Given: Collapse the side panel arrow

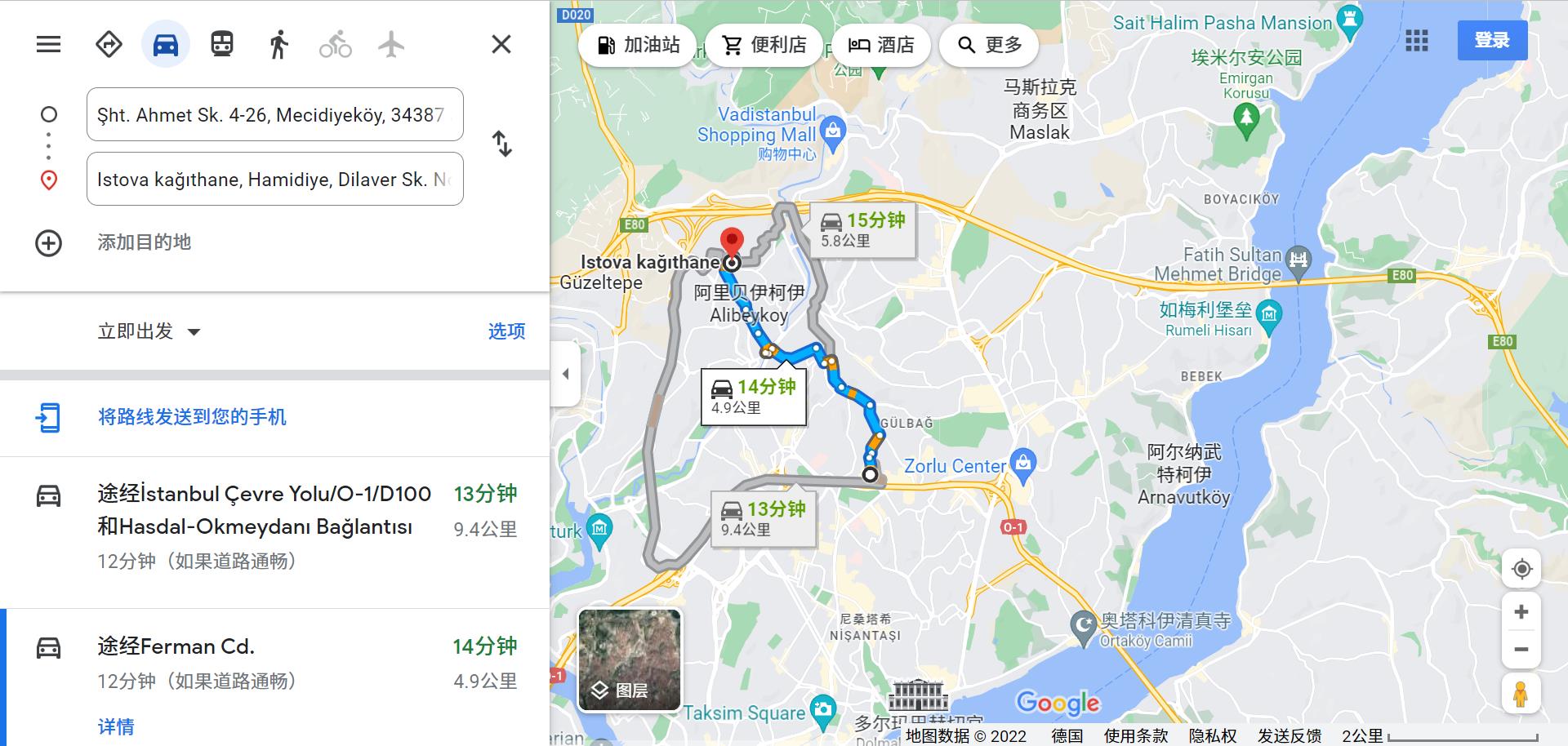Looking at the screenshot, I should 565,374.
